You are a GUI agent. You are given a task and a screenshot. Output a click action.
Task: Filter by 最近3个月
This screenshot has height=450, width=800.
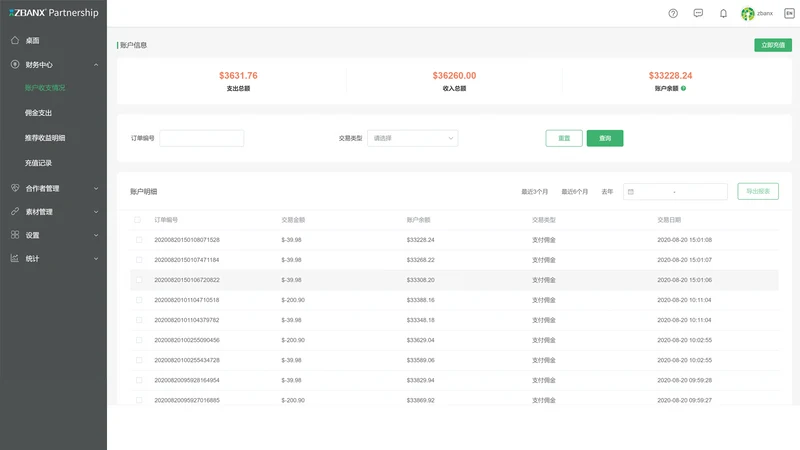point(534,192)
